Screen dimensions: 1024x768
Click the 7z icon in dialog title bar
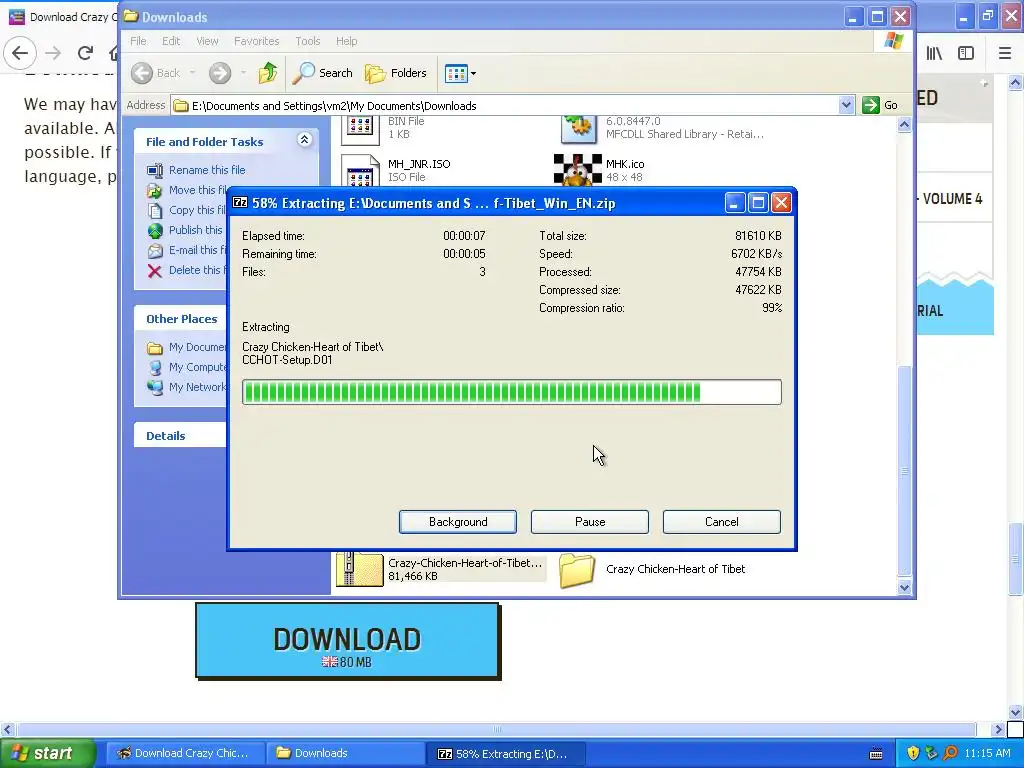240,203
